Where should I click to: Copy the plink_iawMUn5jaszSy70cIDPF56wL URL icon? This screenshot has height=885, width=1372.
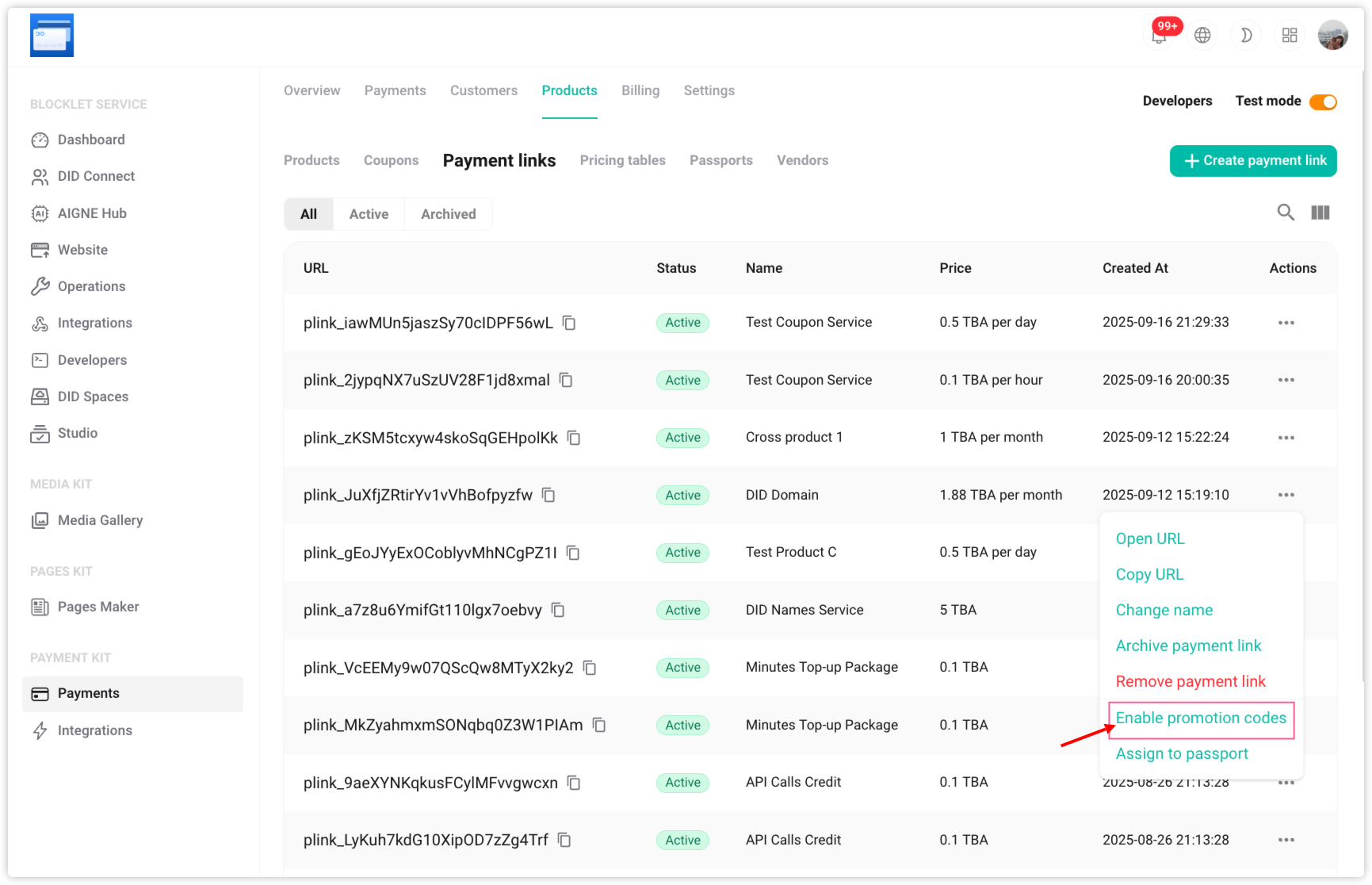(569, 323)
